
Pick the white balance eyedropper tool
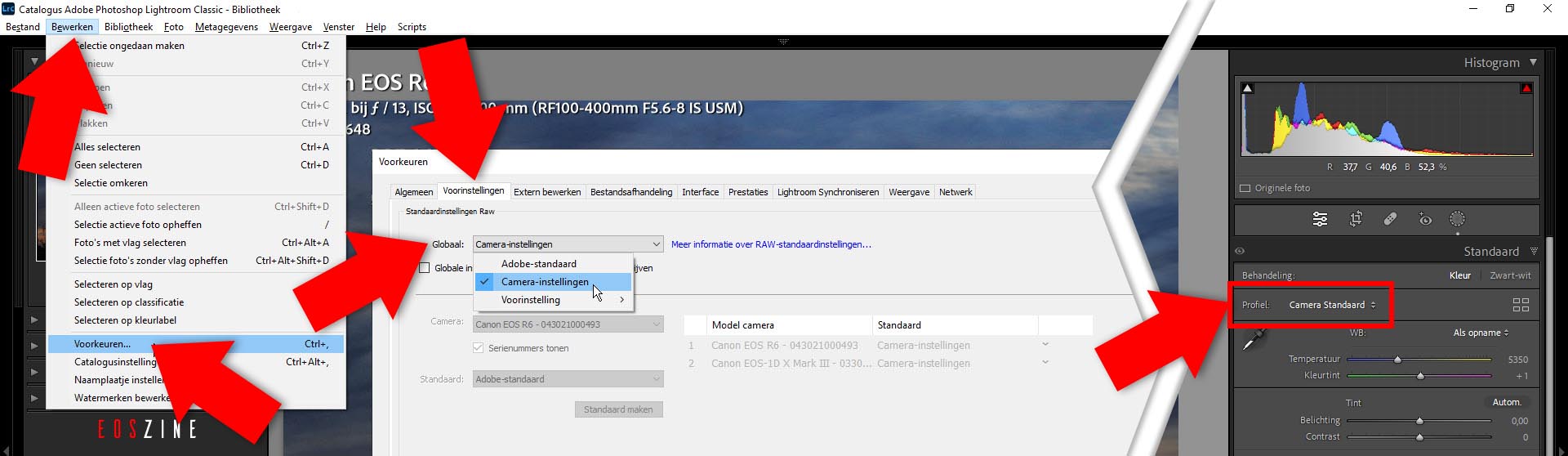click(x=1253, y=339)
